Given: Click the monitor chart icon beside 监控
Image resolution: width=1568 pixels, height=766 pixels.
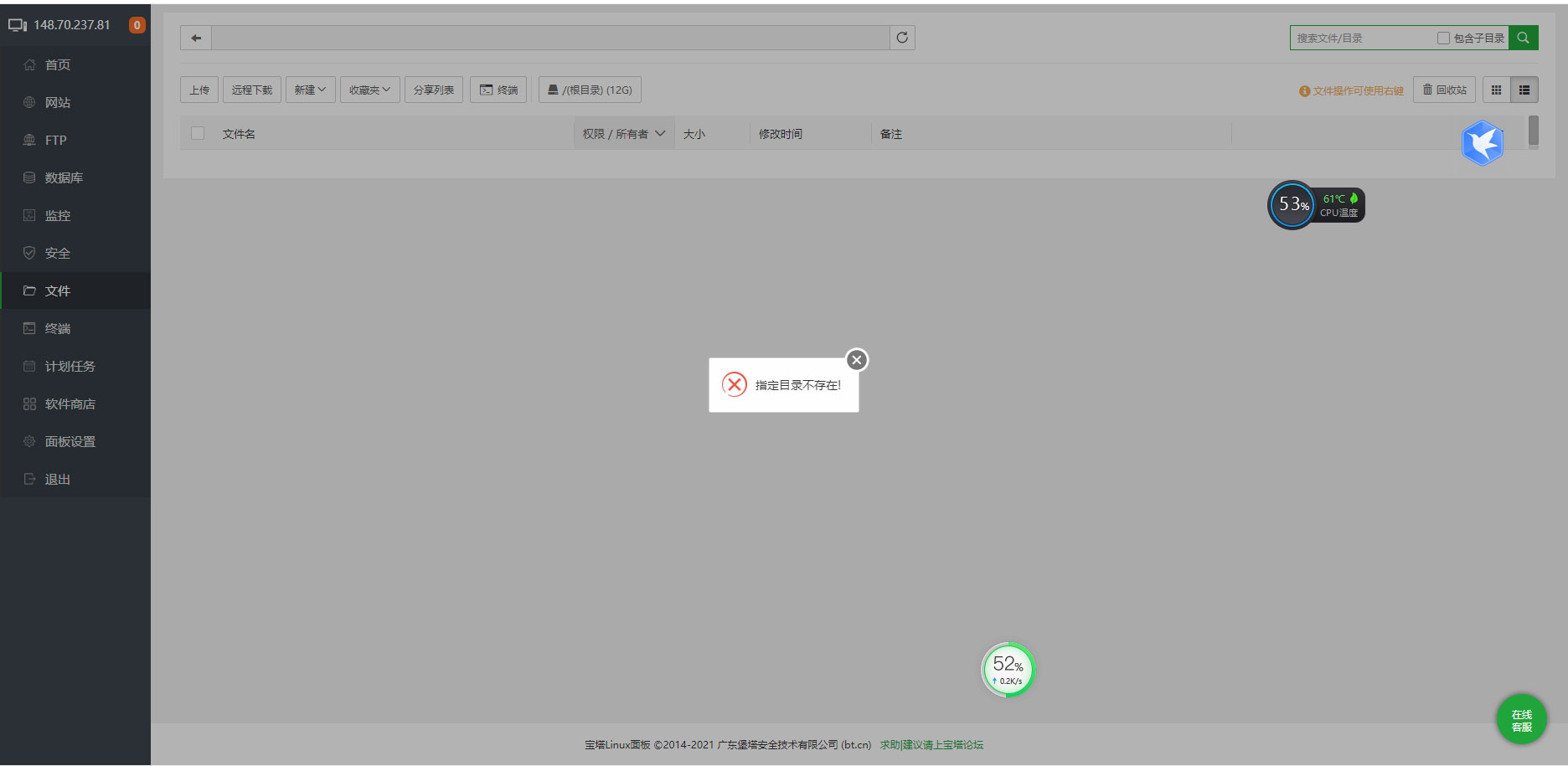Looking at the screenshot, I should click(29, 215).
